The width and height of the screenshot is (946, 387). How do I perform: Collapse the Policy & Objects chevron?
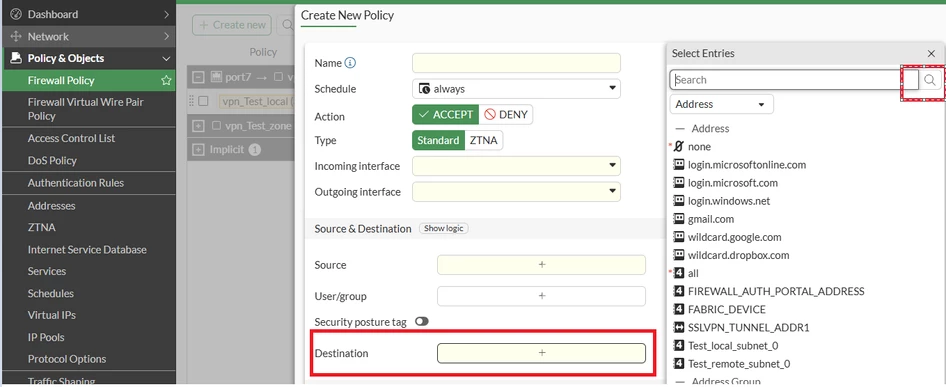pos(167,59)
